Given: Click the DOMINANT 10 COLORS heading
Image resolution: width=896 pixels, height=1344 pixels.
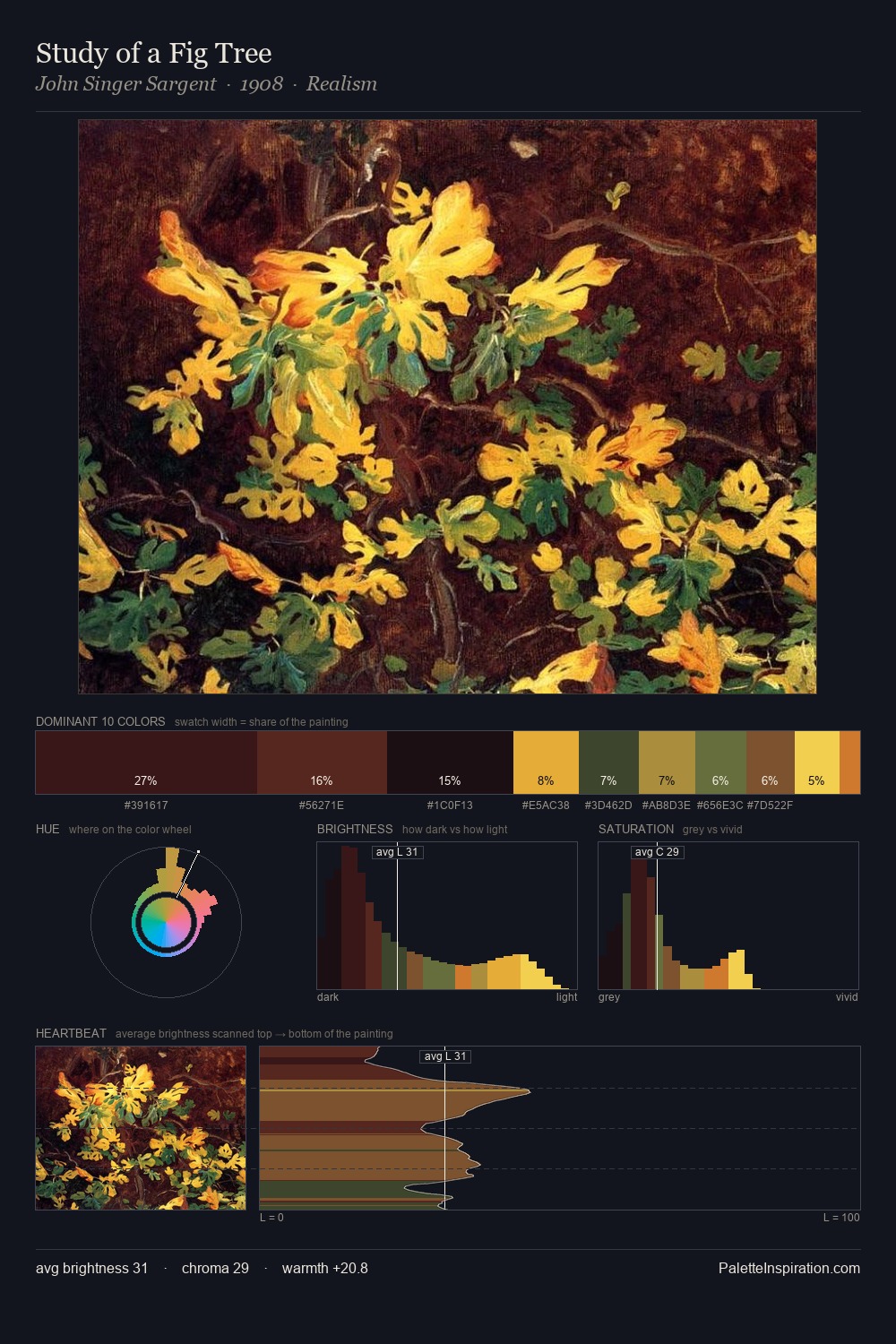Looking at the screenshot, I should click(100, 721).
